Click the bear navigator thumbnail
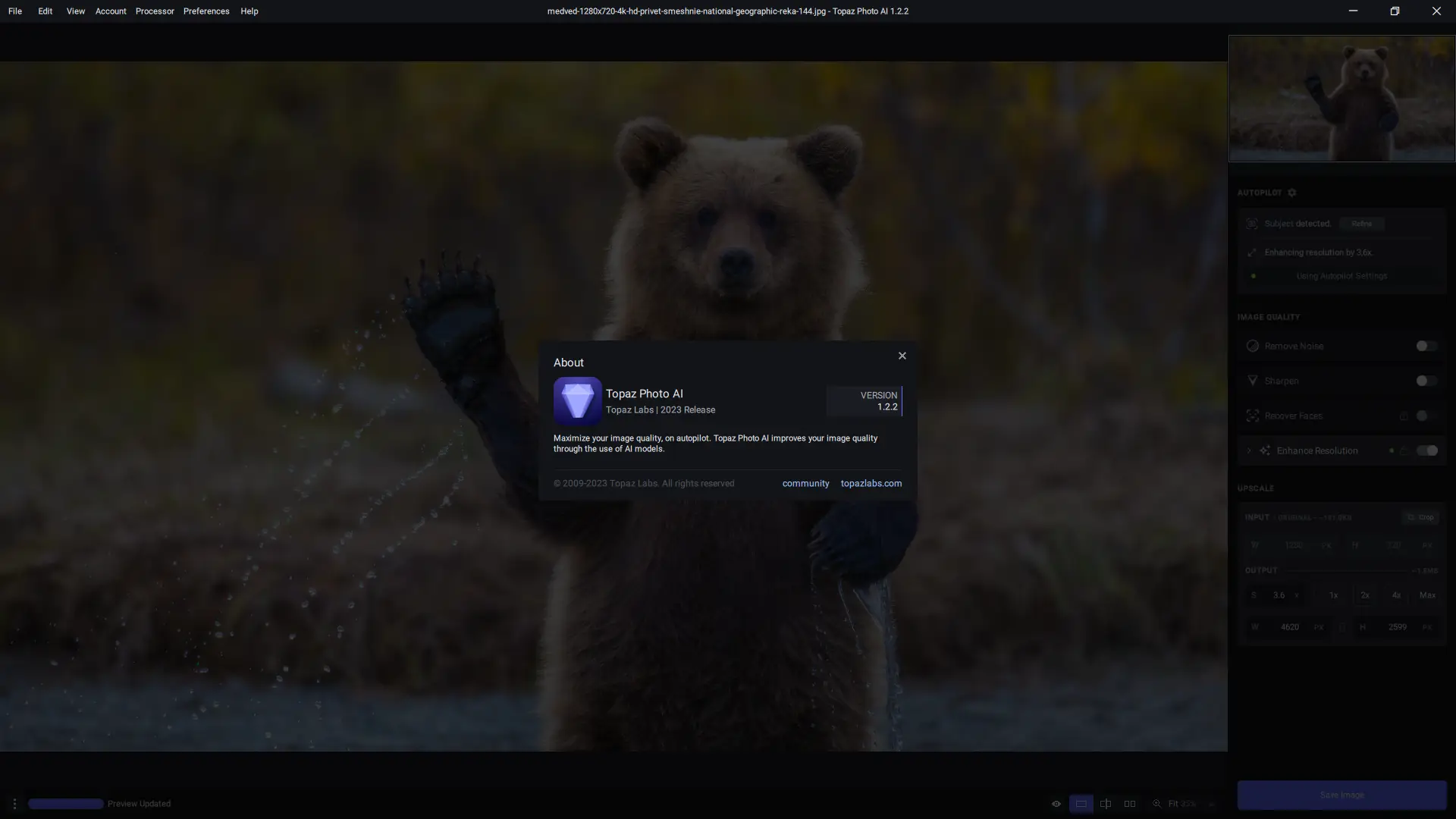Screen dimensions: 1456x819 pos(1341,99)
